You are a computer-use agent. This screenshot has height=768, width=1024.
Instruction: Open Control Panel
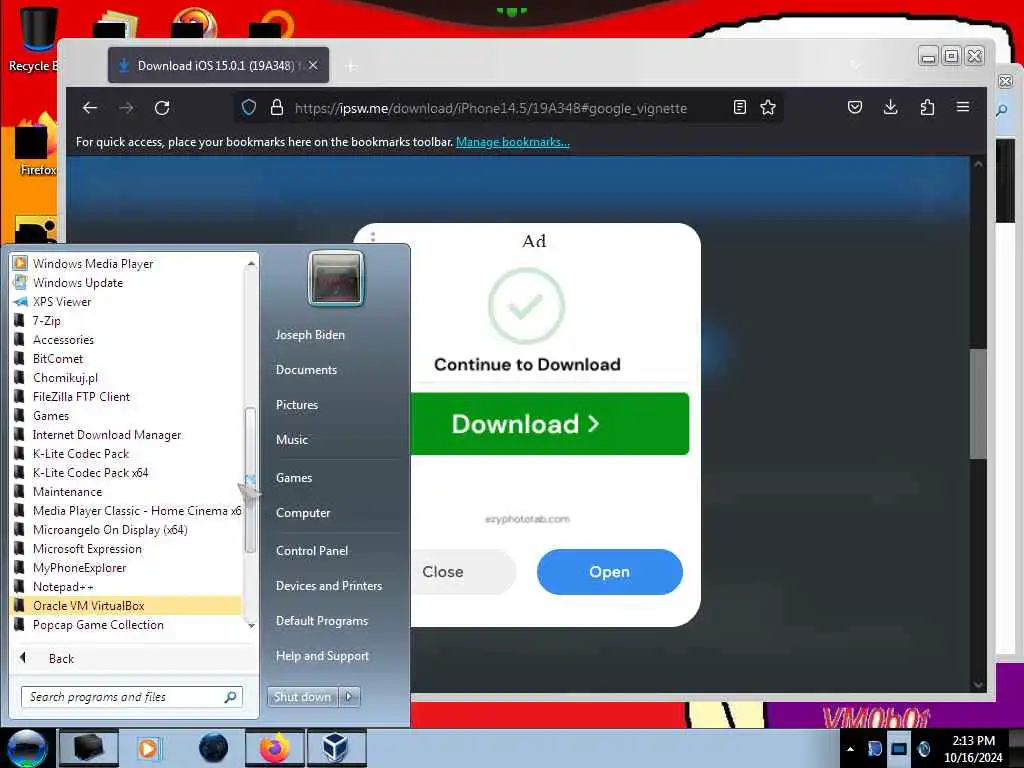[312, 551]
